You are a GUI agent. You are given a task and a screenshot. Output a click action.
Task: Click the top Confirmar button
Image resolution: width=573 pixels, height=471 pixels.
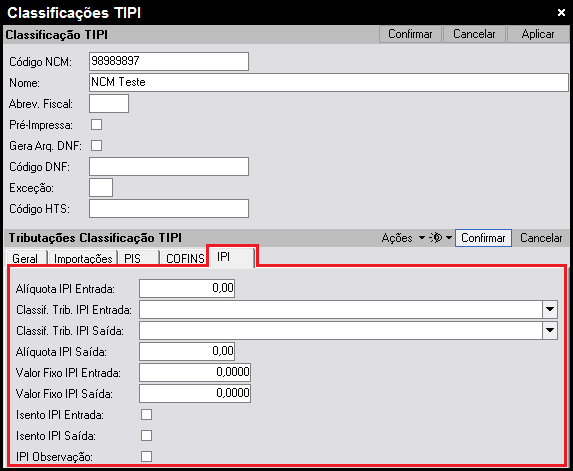(x=410, y=34)
